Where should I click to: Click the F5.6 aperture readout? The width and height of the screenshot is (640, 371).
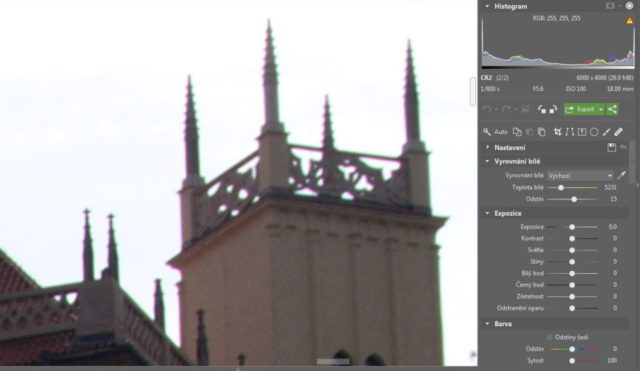point(538,89)
